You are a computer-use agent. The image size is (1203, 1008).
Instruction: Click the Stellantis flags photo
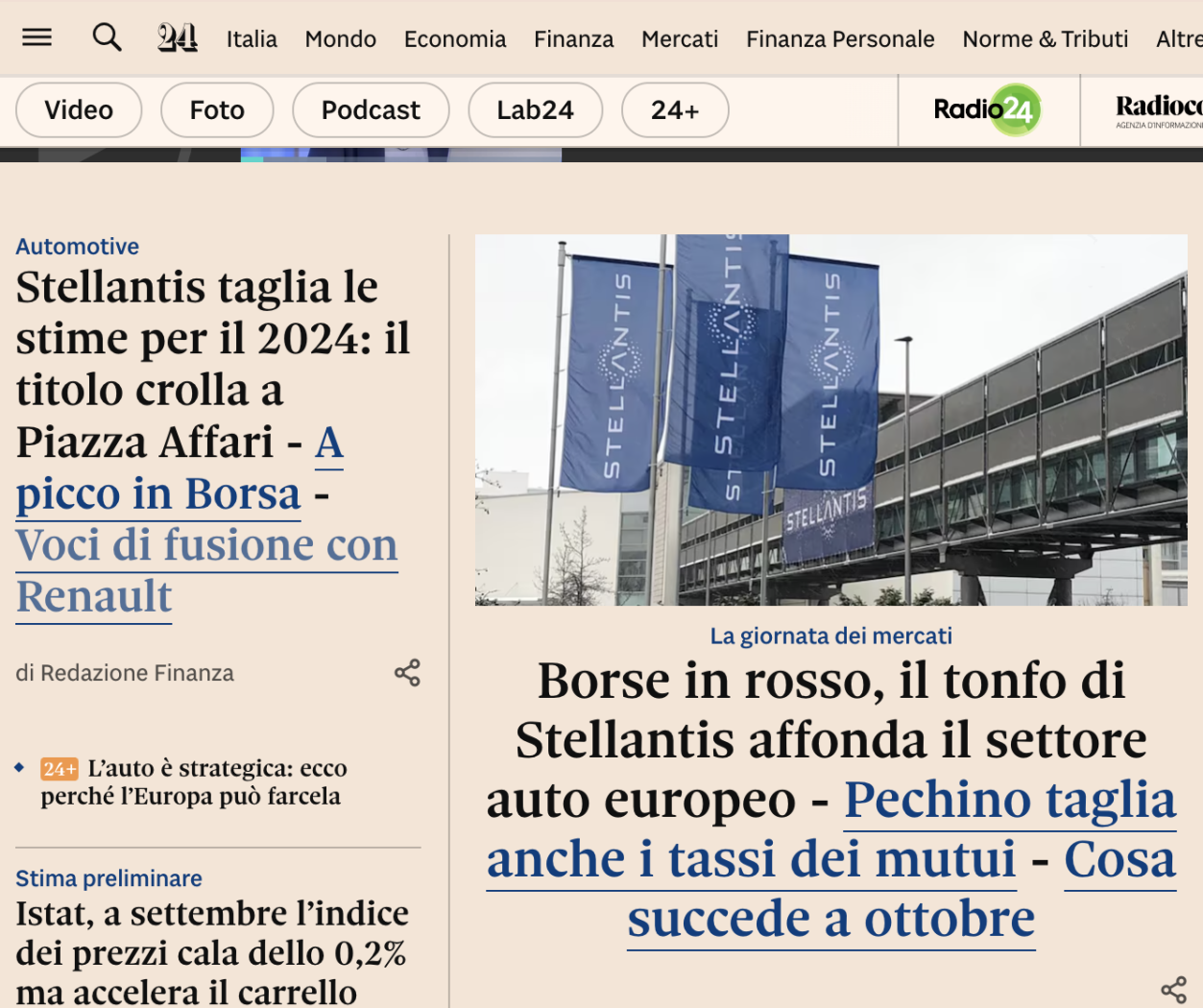pyautogui.click(x=831, y=420)
